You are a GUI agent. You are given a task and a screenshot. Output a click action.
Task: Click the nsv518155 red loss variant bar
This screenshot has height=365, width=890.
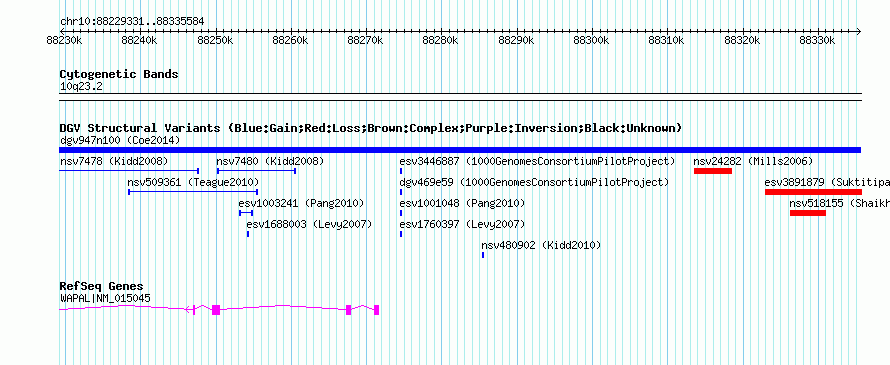pos(808,213)
